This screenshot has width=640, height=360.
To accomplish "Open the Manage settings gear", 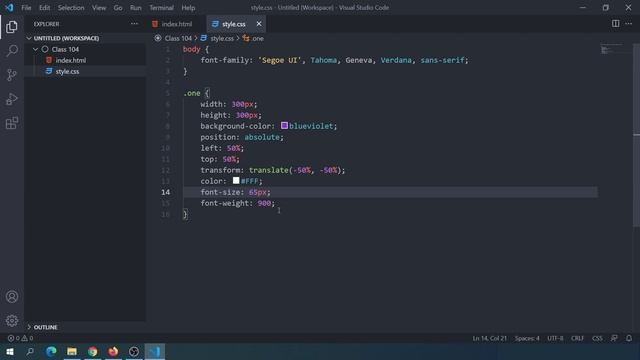I will coord(12,320).
